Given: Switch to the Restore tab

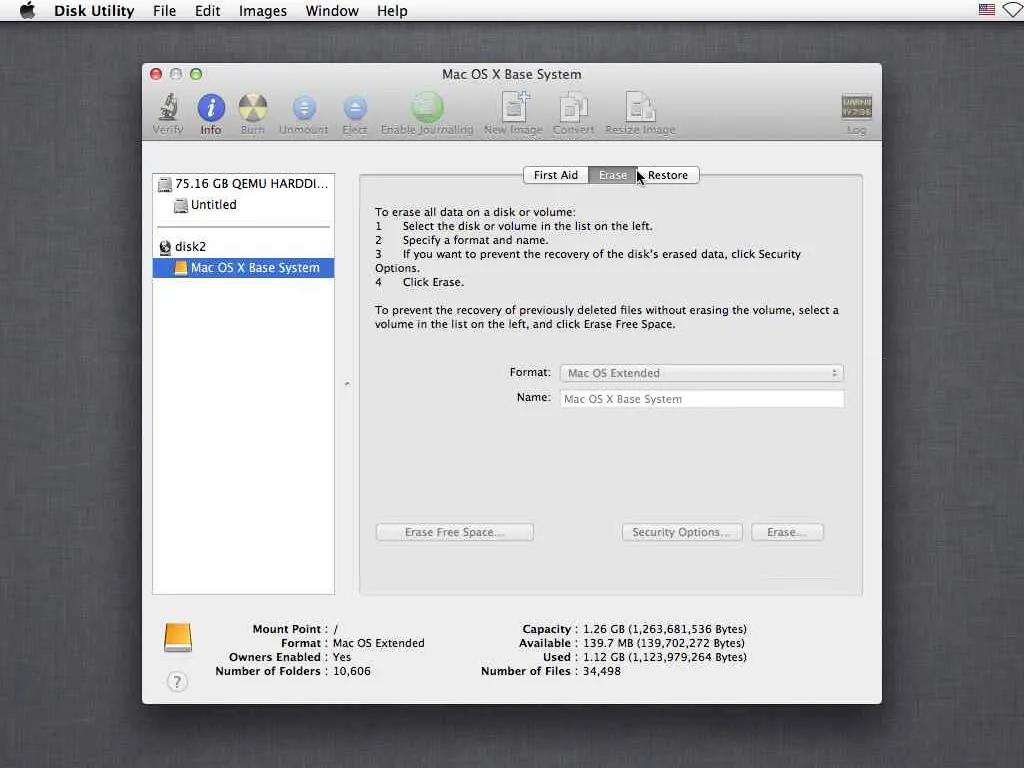Looking at the screenshot, I should pyautogui.click(x=667, y=175).
